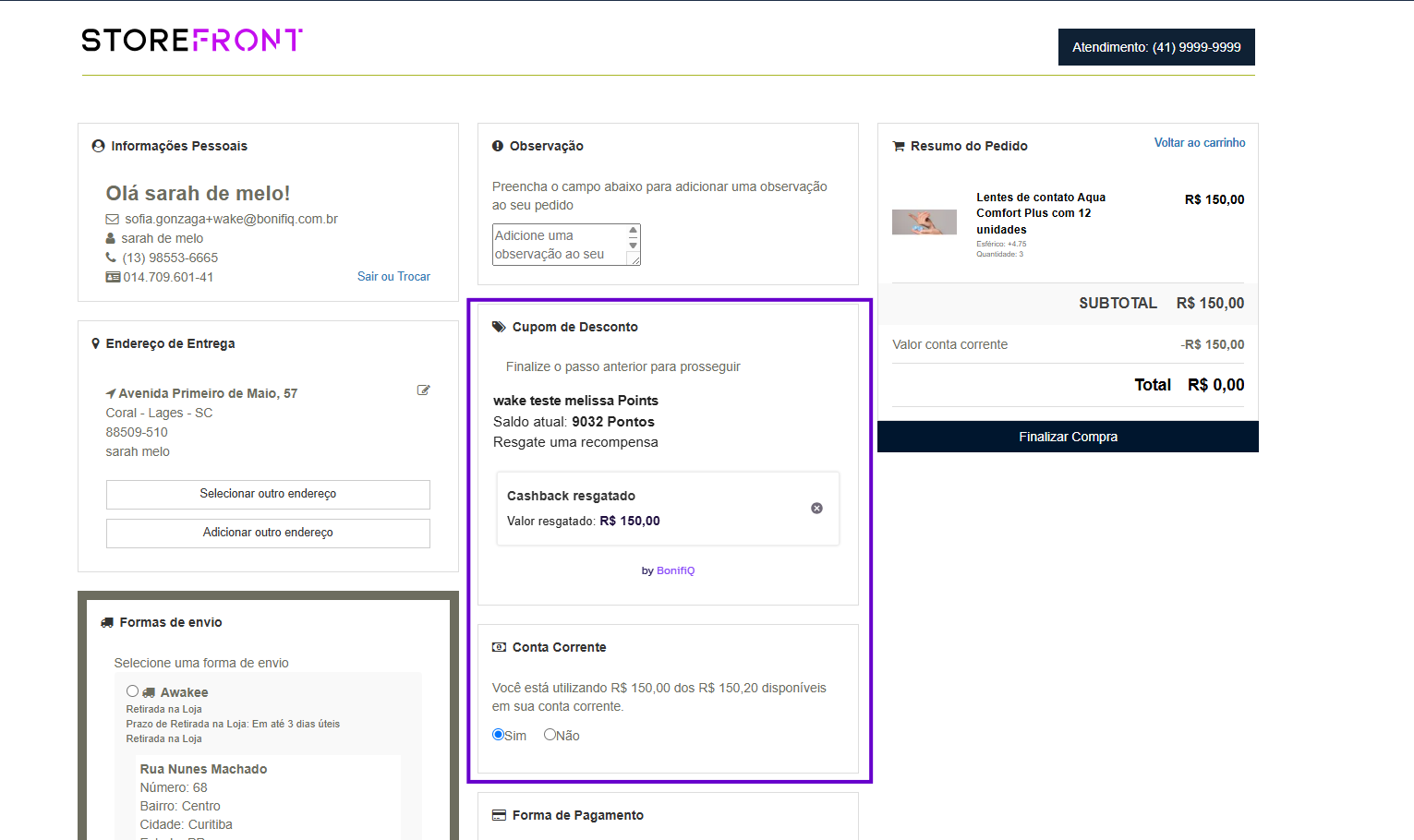Click the contact lens product thumbnail

pos(925,222)
